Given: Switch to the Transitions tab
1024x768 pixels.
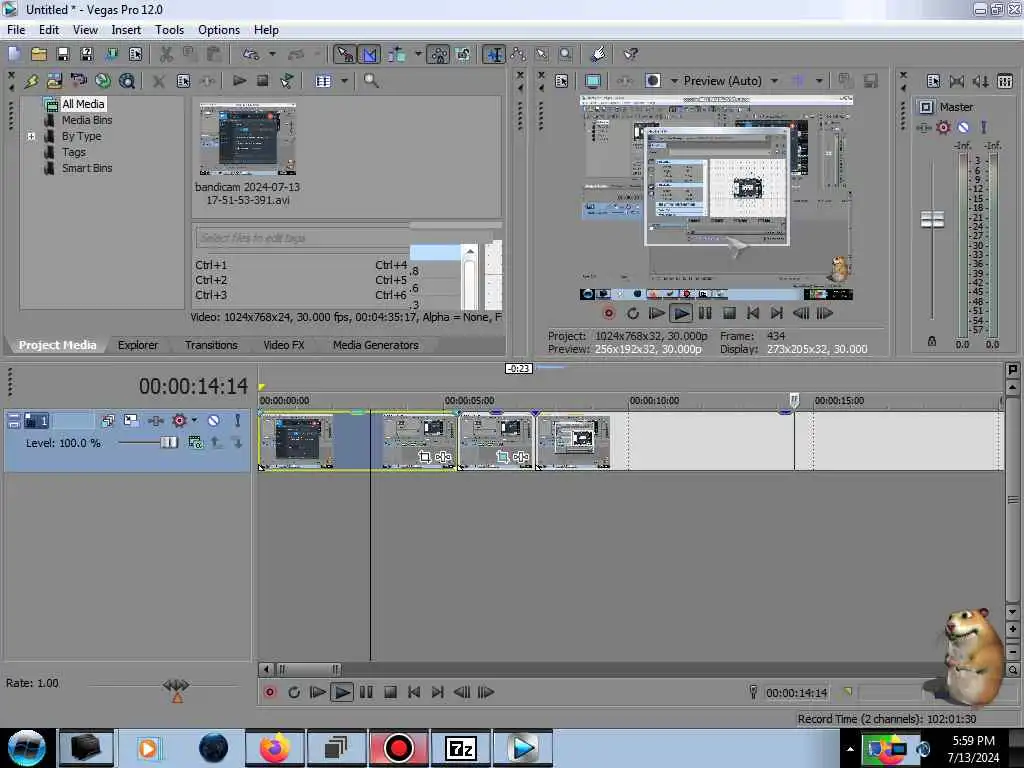Looking at the screenshot, I should tap(211, 345).
